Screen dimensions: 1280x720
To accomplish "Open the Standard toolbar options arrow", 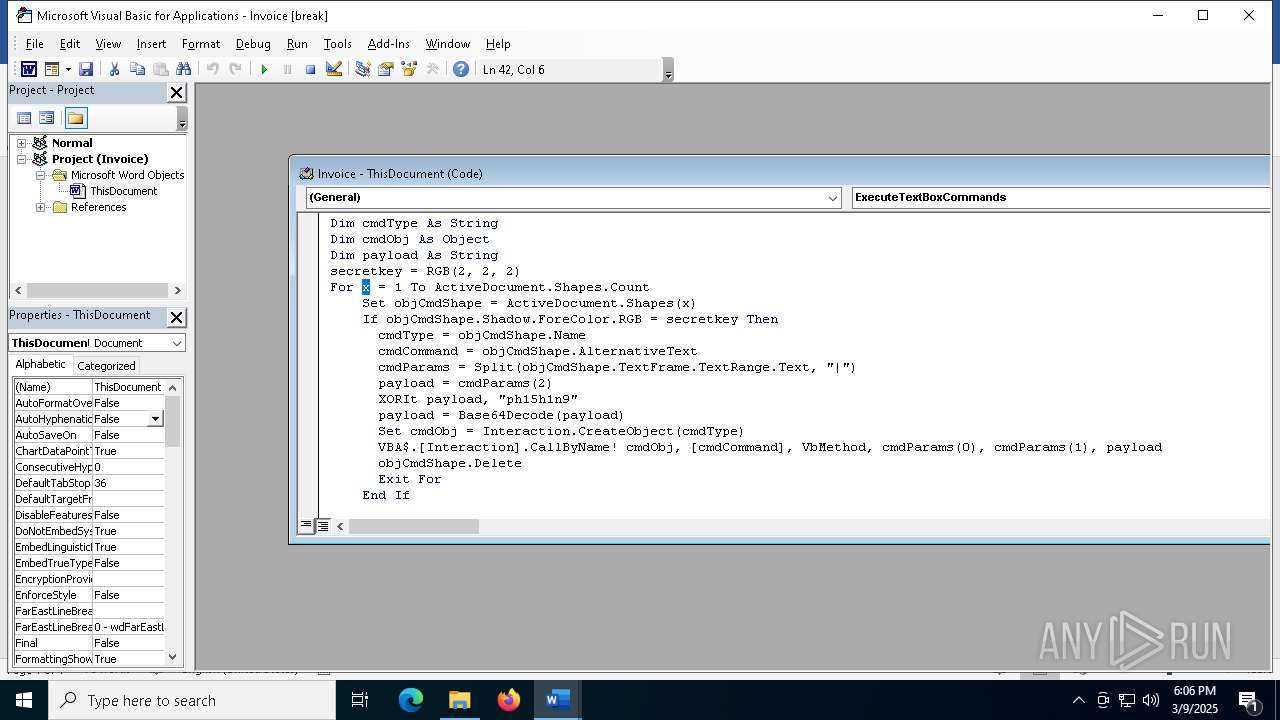I will (668, 70).
